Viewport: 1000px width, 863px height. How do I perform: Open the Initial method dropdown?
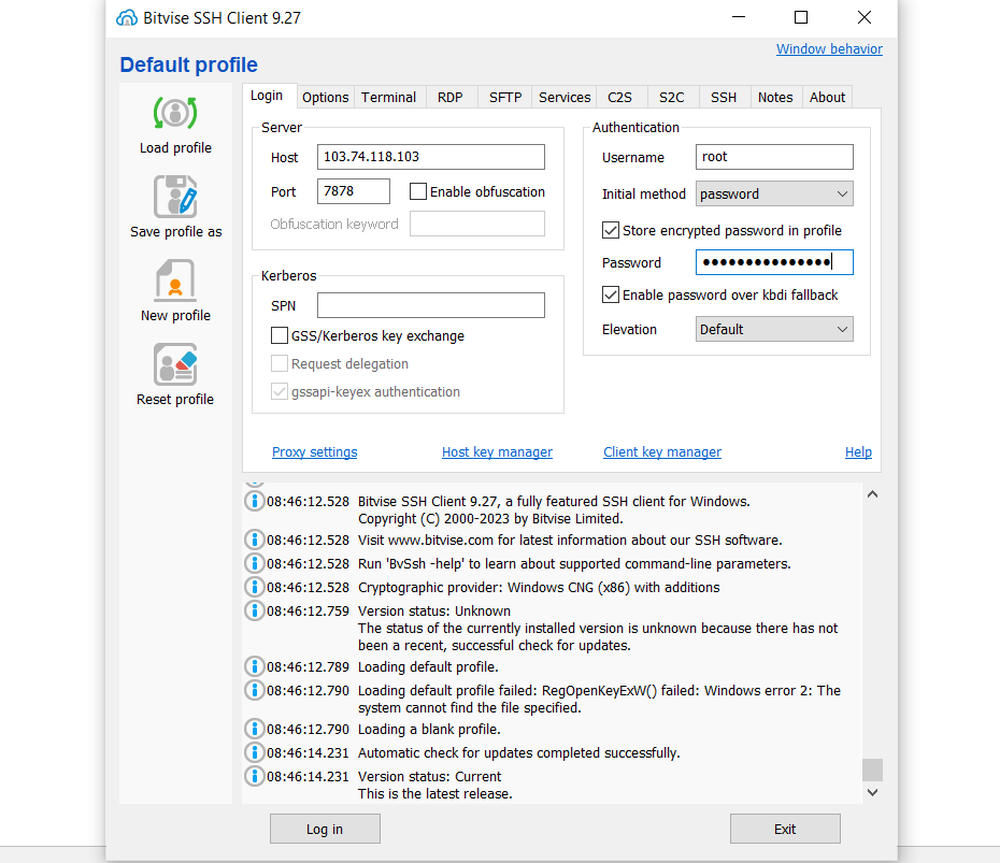[x=773, y=193]
